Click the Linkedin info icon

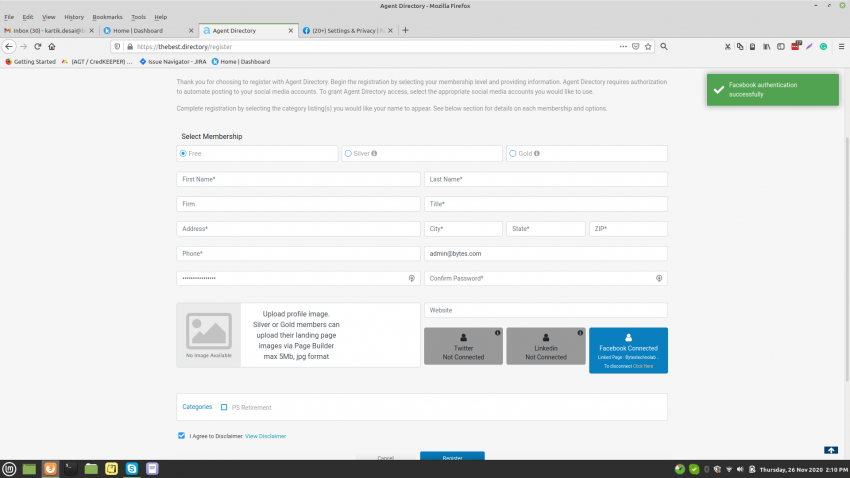click(580, 333)
